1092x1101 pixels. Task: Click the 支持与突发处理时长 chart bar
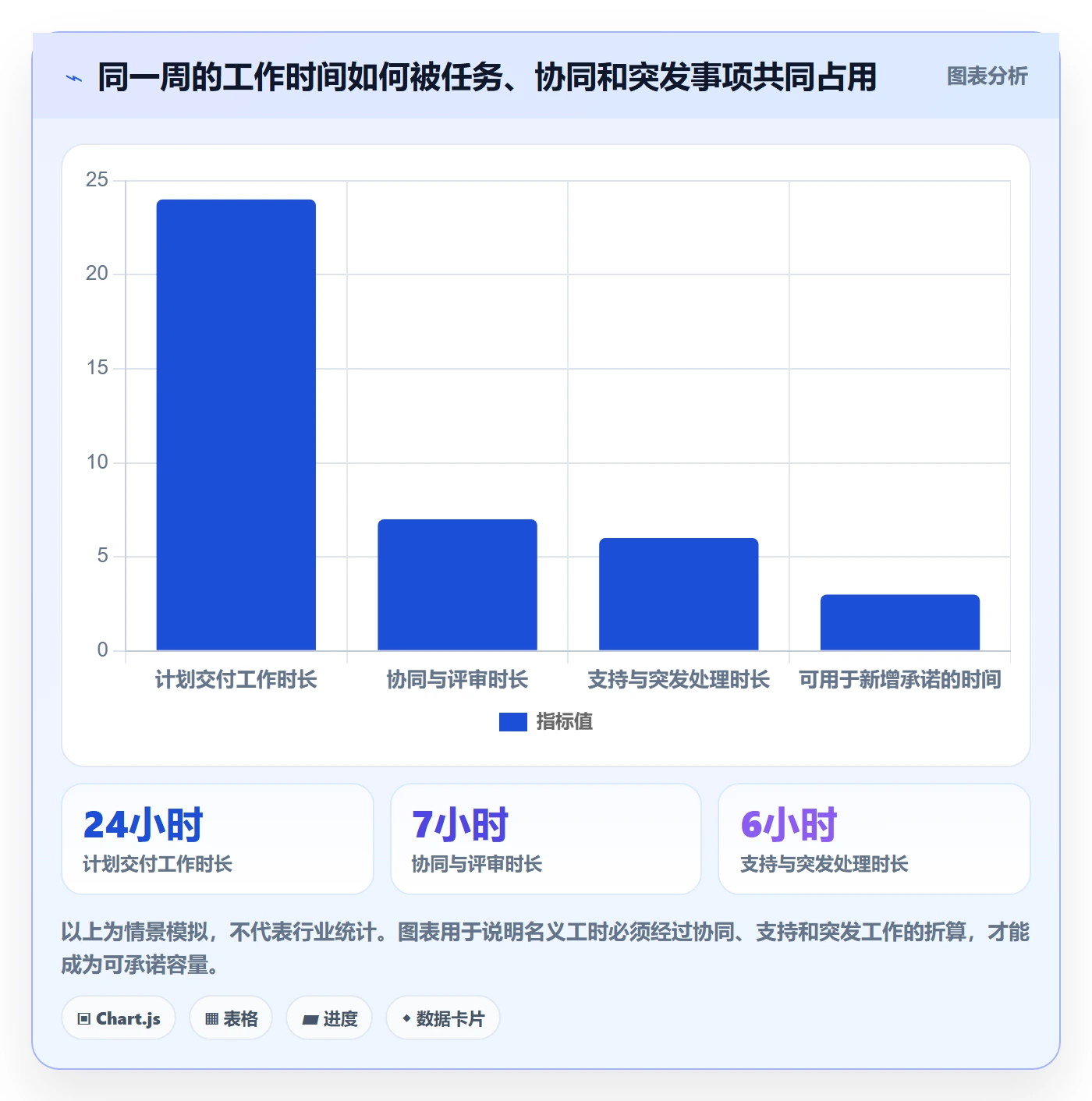click(679, 594)
